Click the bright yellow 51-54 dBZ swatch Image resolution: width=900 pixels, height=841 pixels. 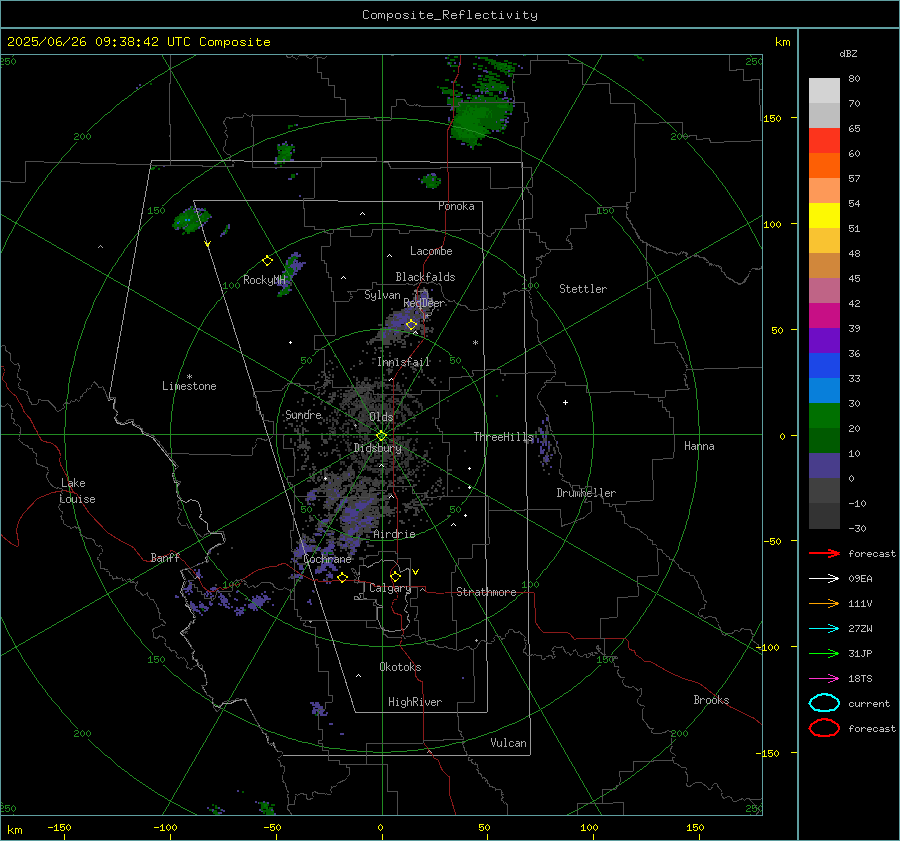(824, 215)
